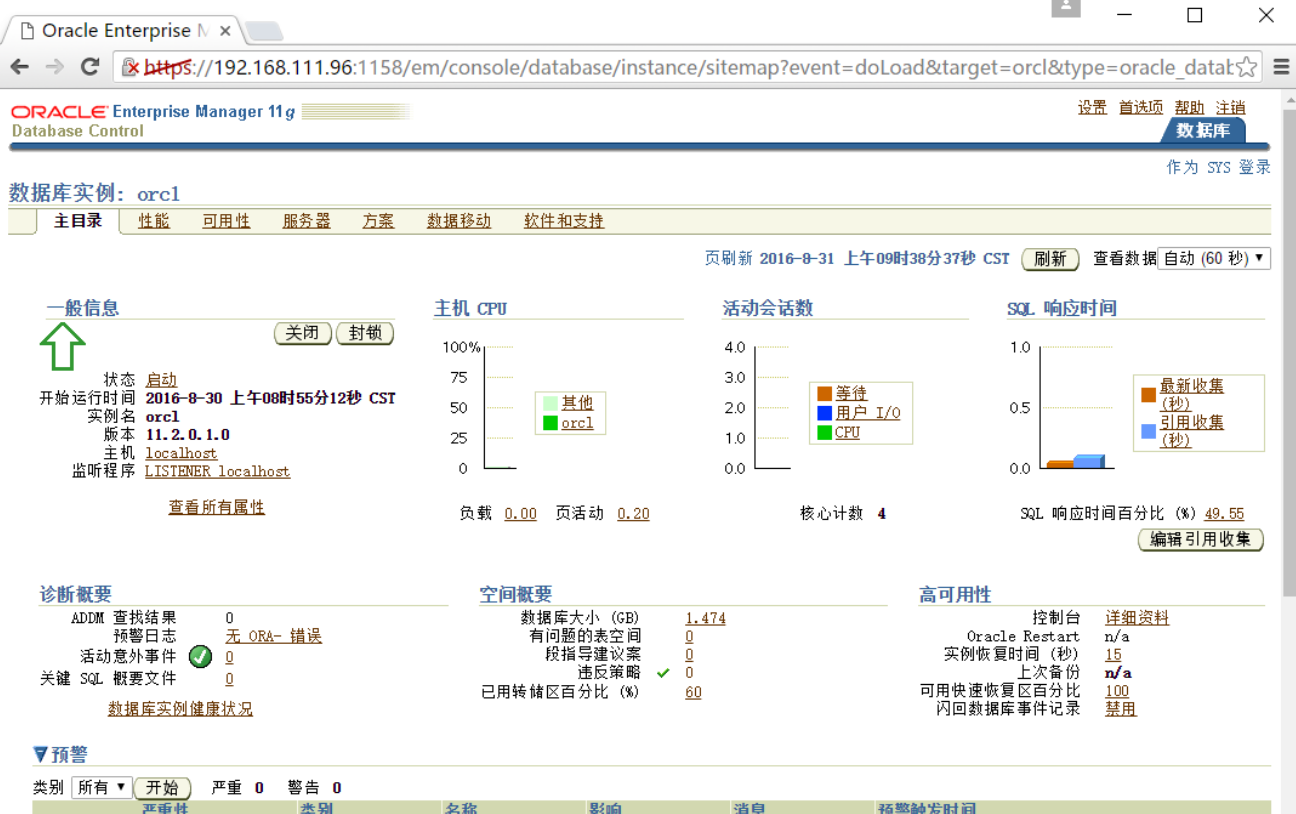
Task: Click the 负载 value 0.00
Action: point(520,513)
